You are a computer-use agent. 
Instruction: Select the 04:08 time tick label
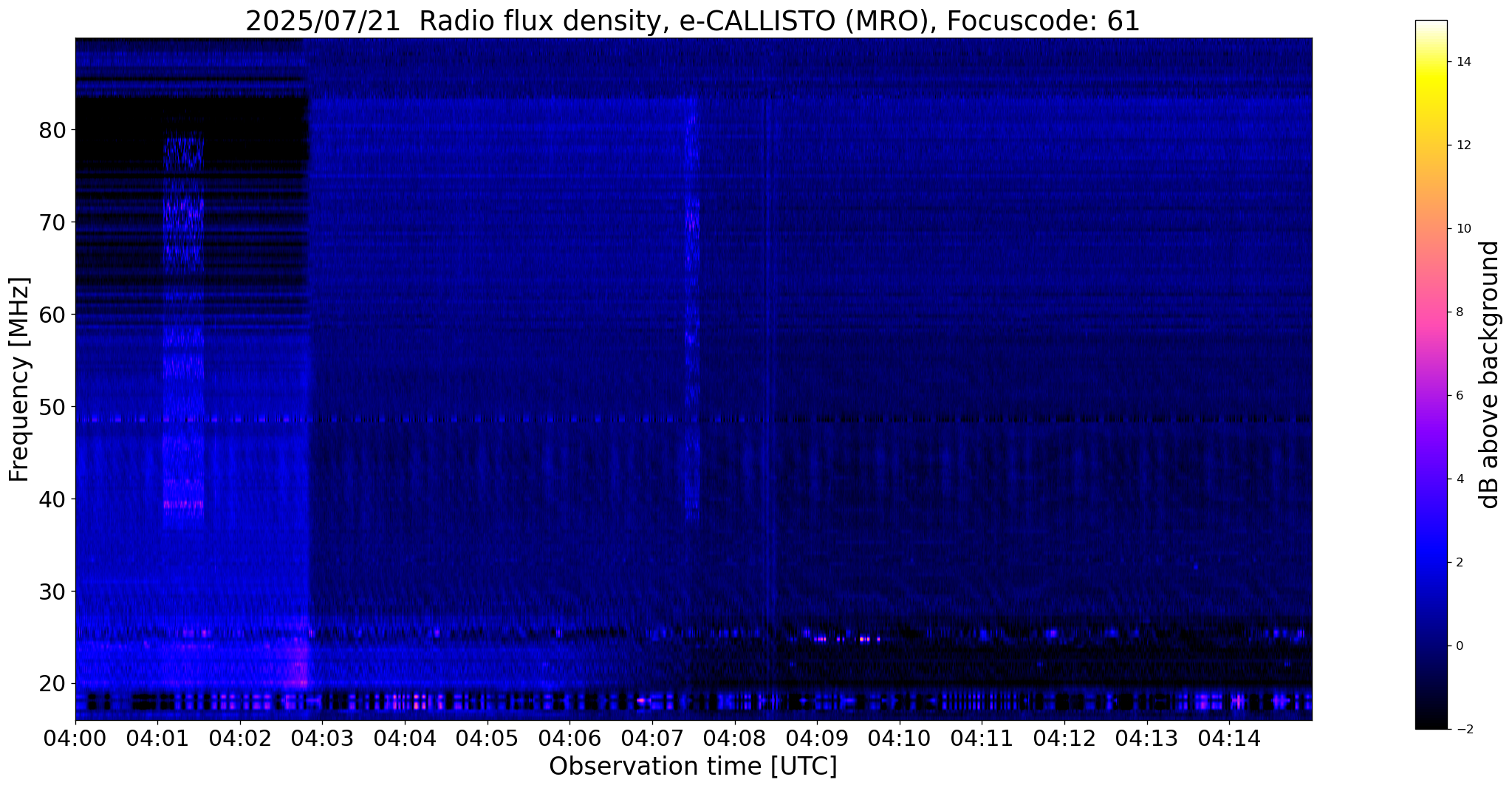pyautogui.click(x=734, y=739)
